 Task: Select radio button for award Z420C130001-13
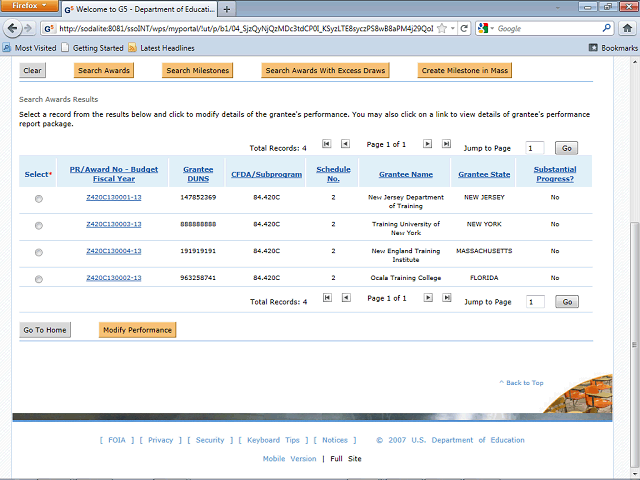pyautogui.click(x=39, y=199)
